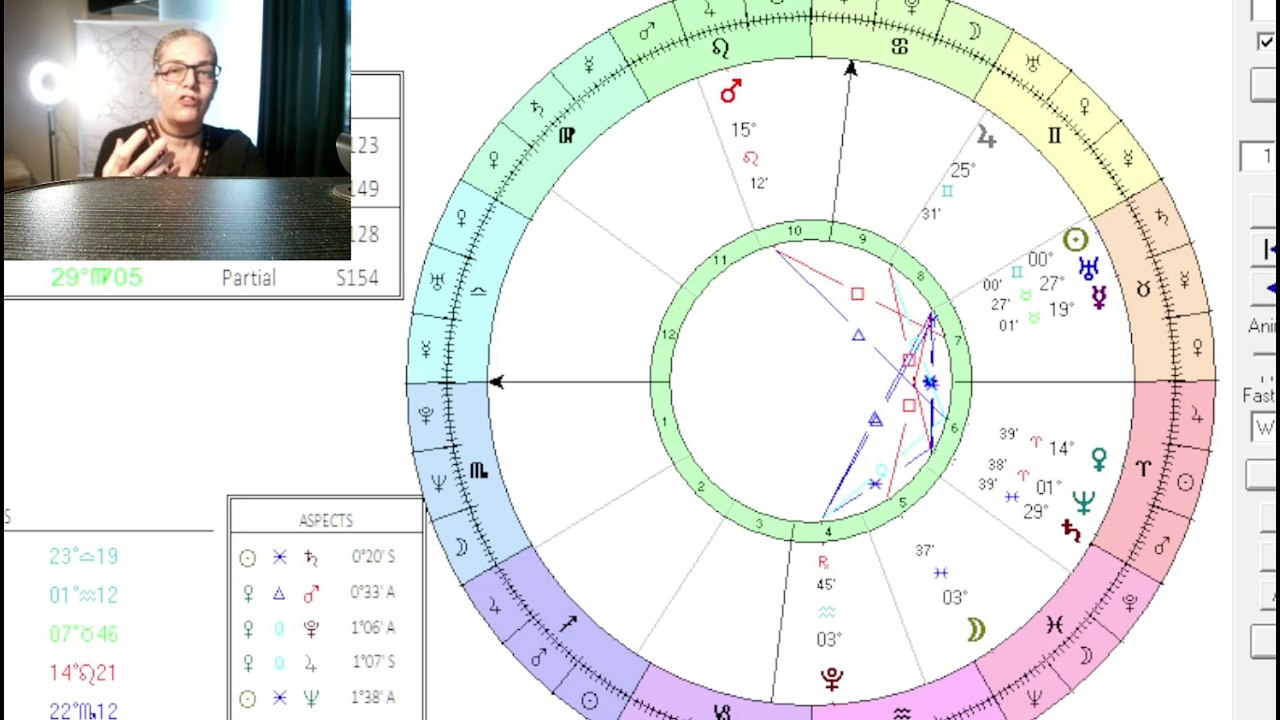This screenshot has height=720, width=1280.
Task: Click the Pluto glyph at 03° Aquarius
Action: coord(831,679)
